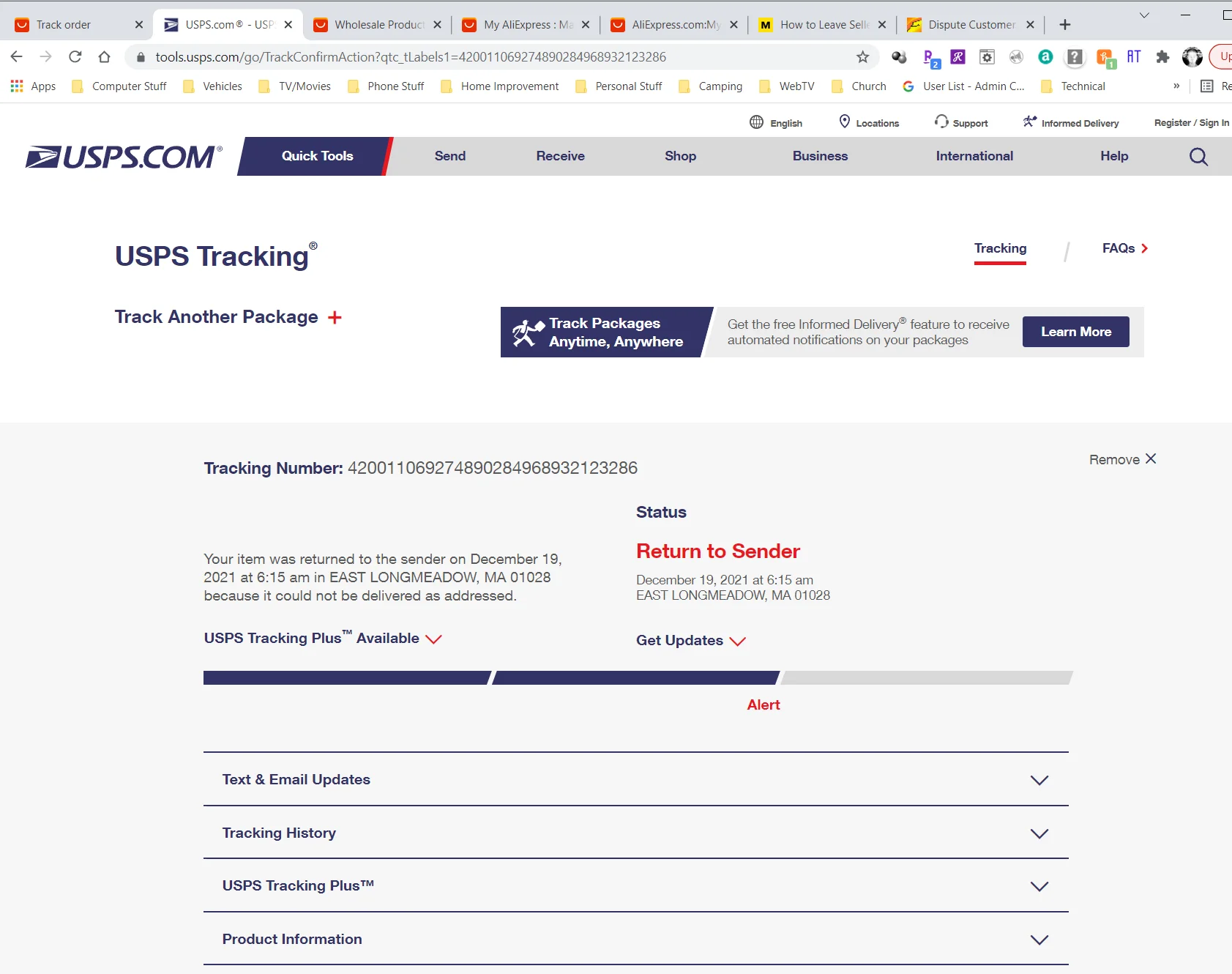This screenshot has height=974, width=1232.
Task: Open the Locations link
Action: click(x=869, y=122)
